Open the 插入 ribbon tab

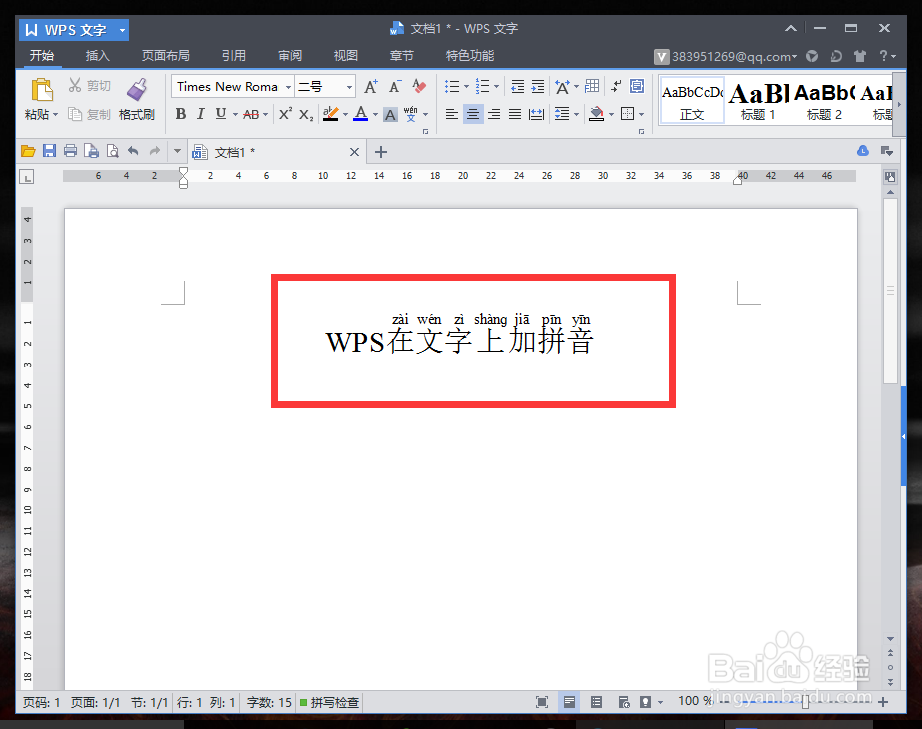(x=98, y=56)
